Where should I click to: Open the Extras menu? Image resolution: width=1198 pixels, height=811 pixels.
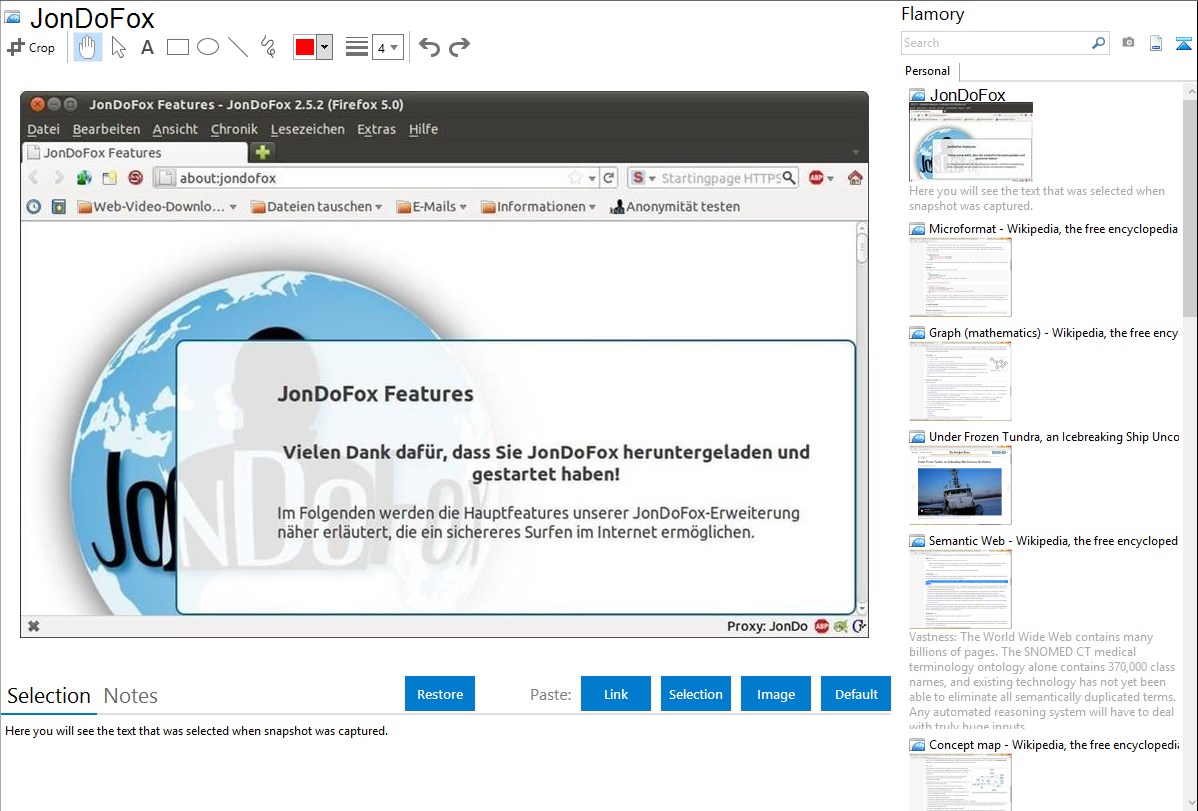(x=377, y=129)
